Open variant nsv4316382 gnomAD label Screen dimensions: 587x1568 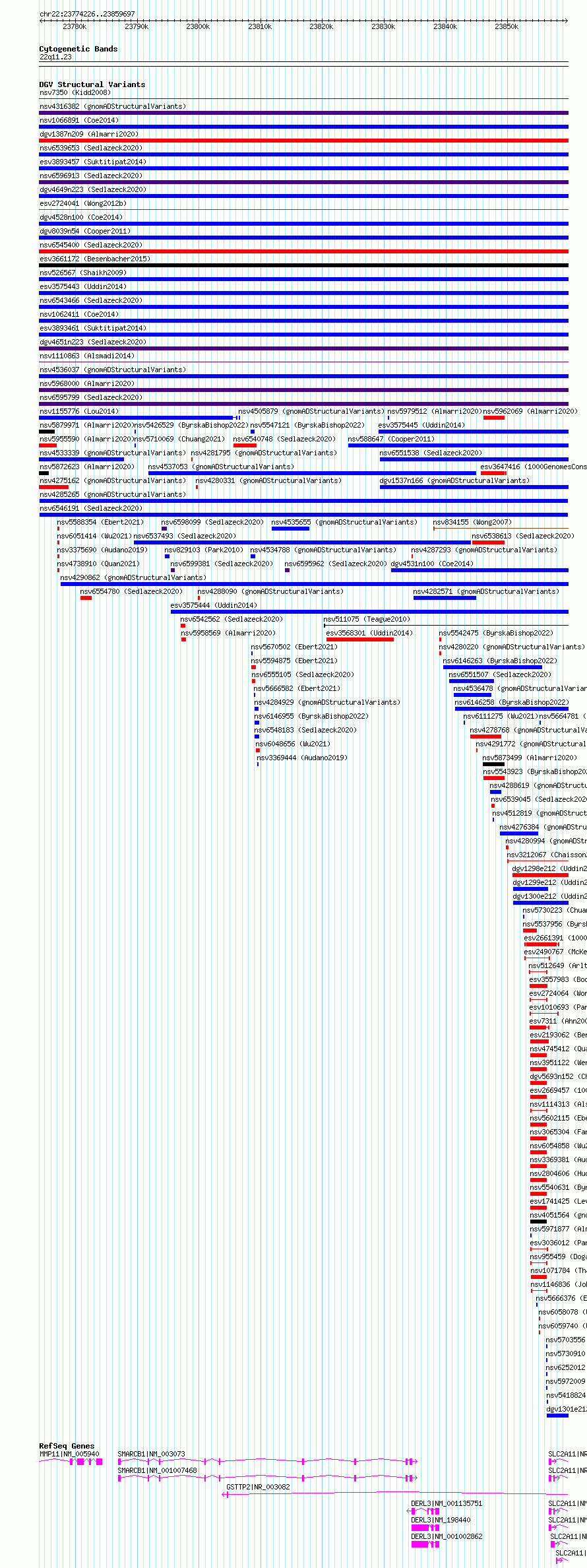coord(113,106)
